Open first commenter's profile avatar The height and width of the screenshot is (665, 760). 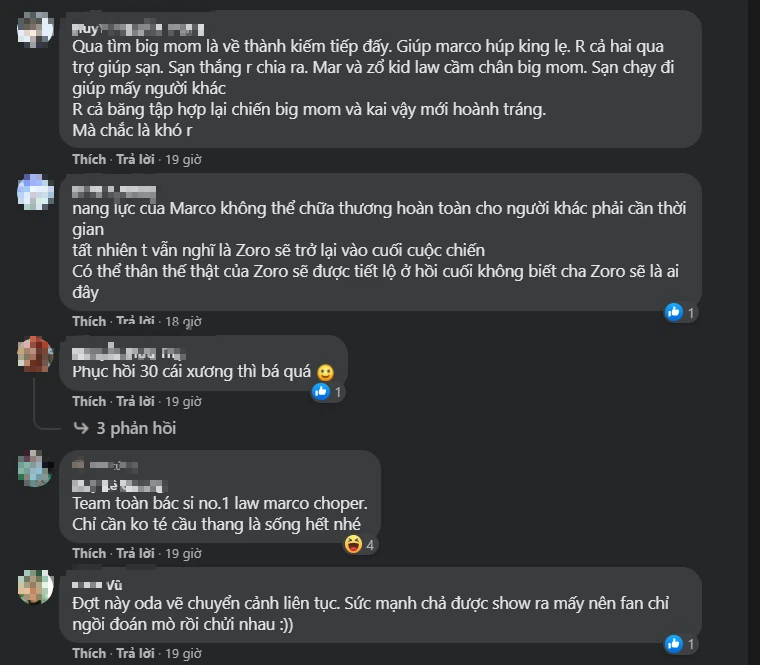tap(35, 29)
